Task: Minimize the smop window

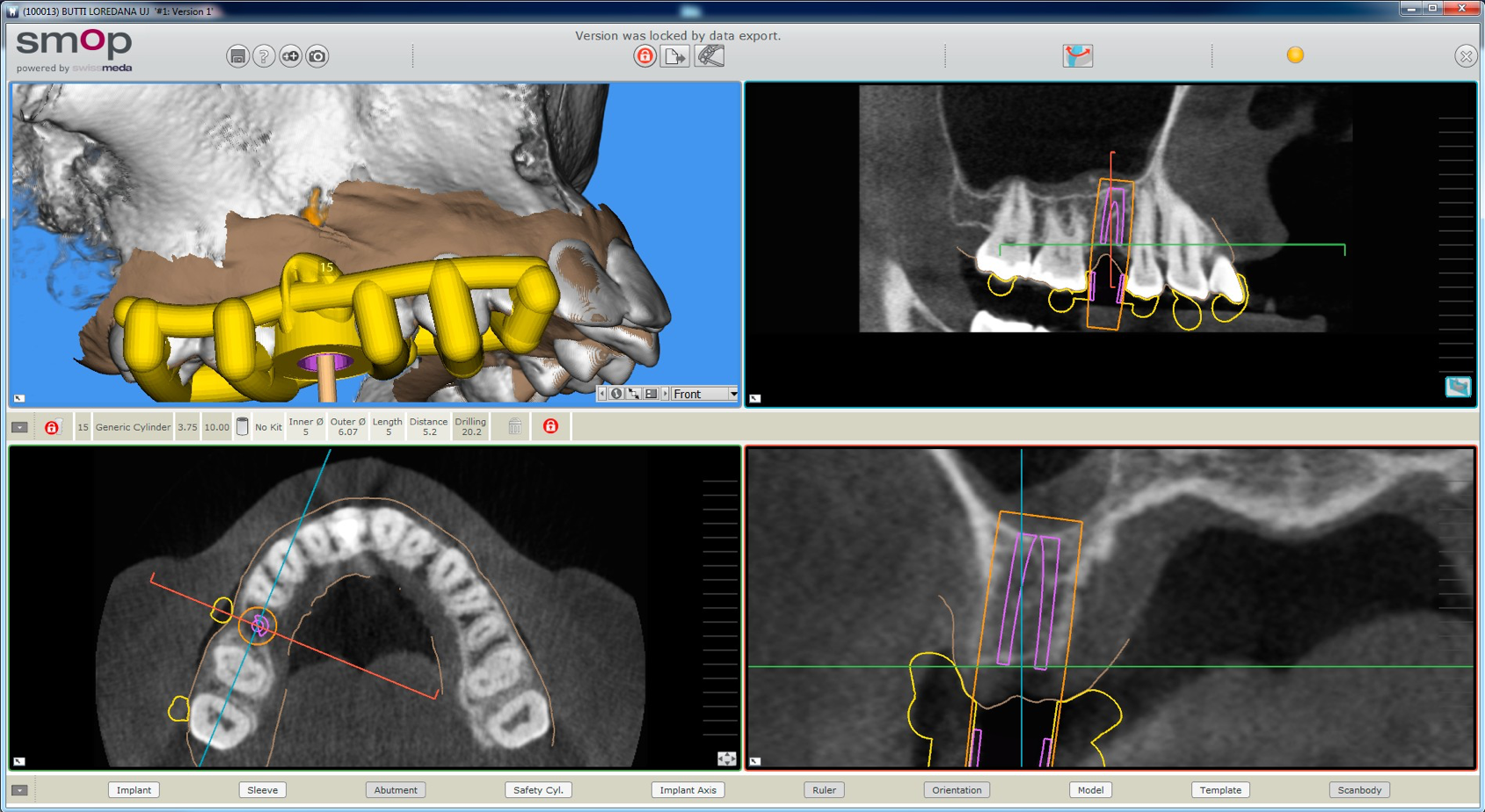Action: 1411,9
